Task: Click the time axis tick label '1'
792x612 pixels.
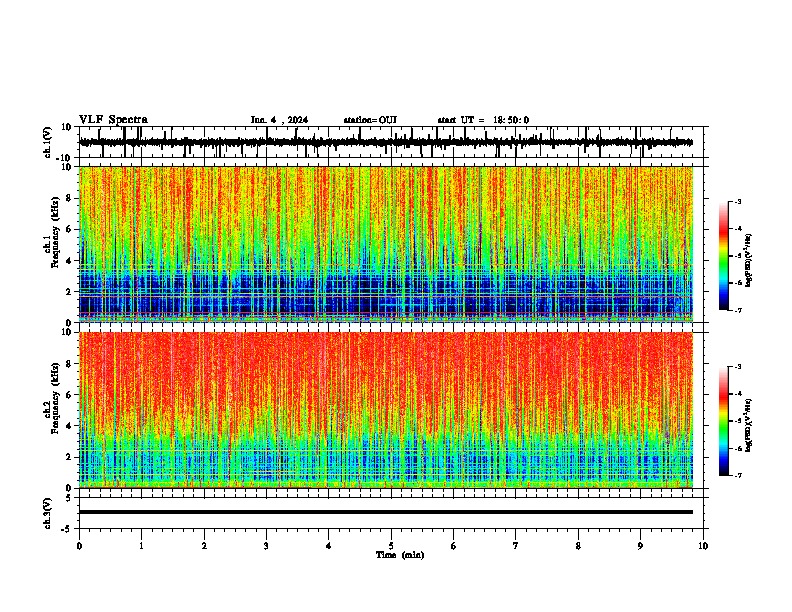Action: (141, 546)
